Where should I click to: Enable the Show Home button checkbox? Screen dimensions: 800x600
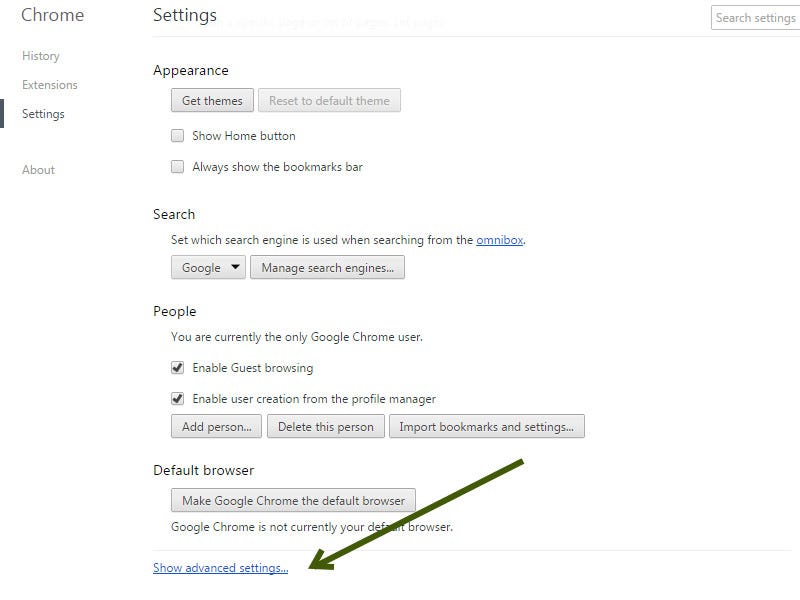[178, 136]
